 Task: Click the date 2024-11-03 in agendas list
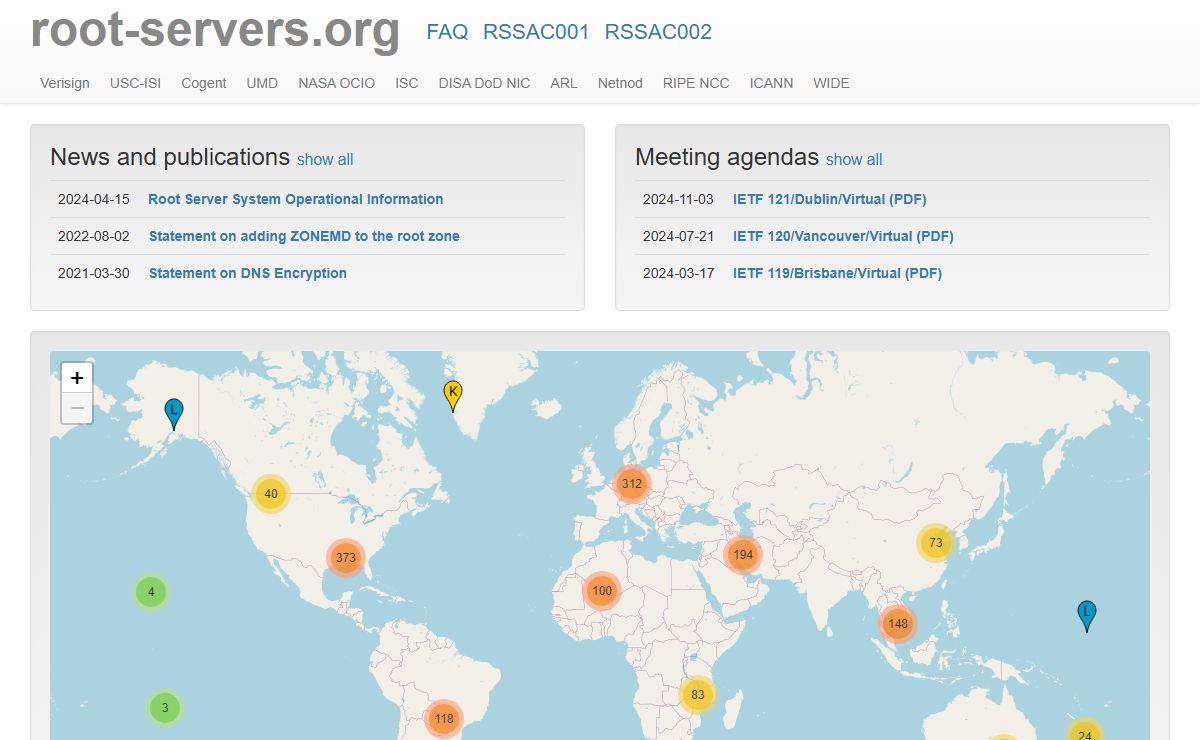(x=679, y=199)
